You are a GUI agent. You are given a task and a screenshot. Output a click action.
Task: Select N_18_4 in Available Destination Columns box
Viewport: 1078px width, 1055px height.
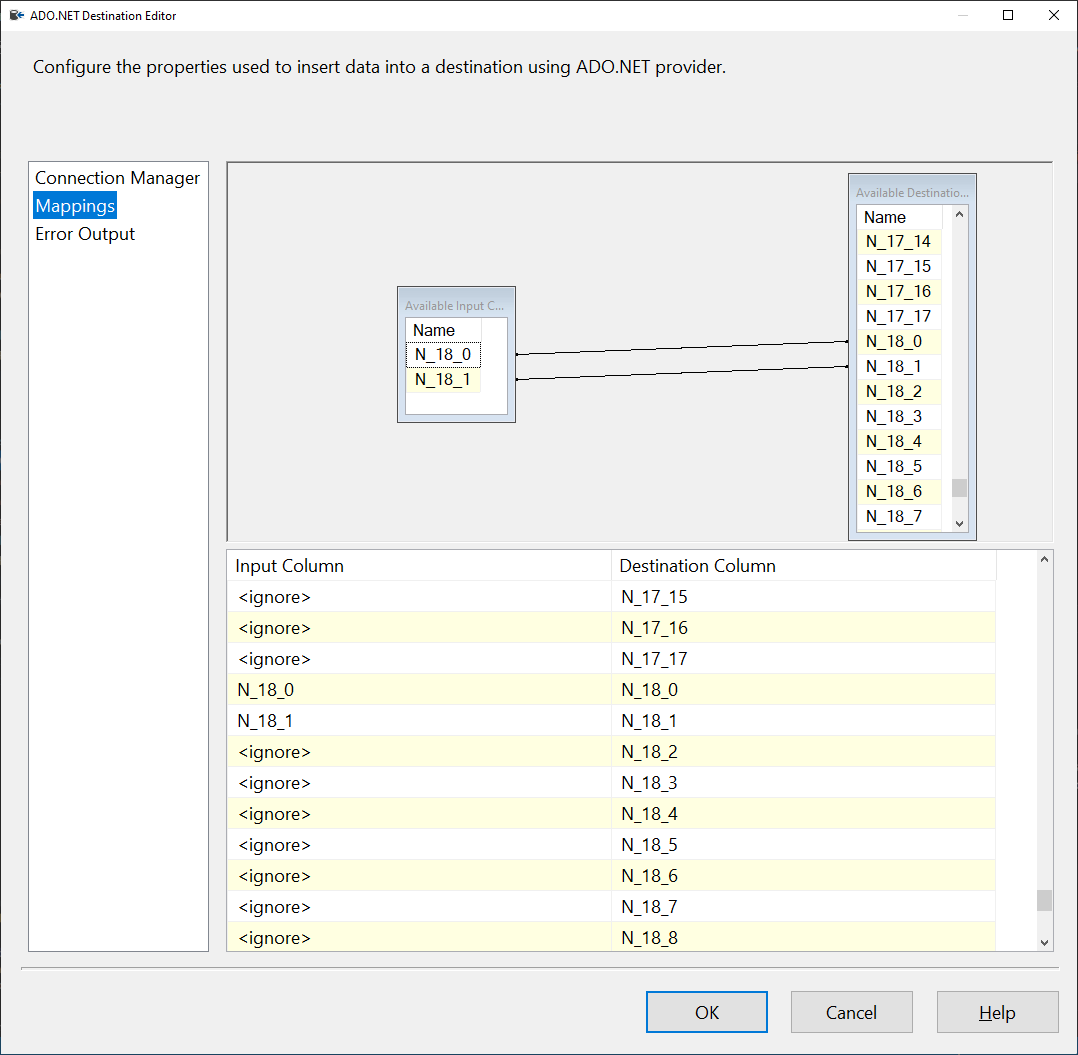click(899, 441)
